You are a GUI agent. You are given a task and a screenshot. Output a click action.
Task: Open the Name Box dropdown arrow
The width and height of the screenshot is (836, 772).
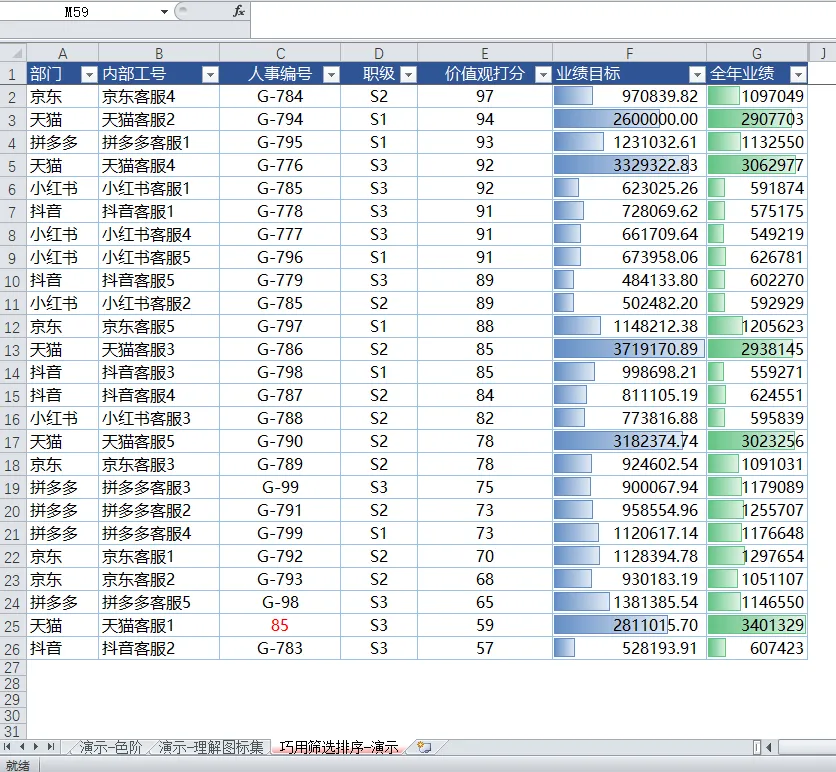pyautogui.click(x=164, y=12)
